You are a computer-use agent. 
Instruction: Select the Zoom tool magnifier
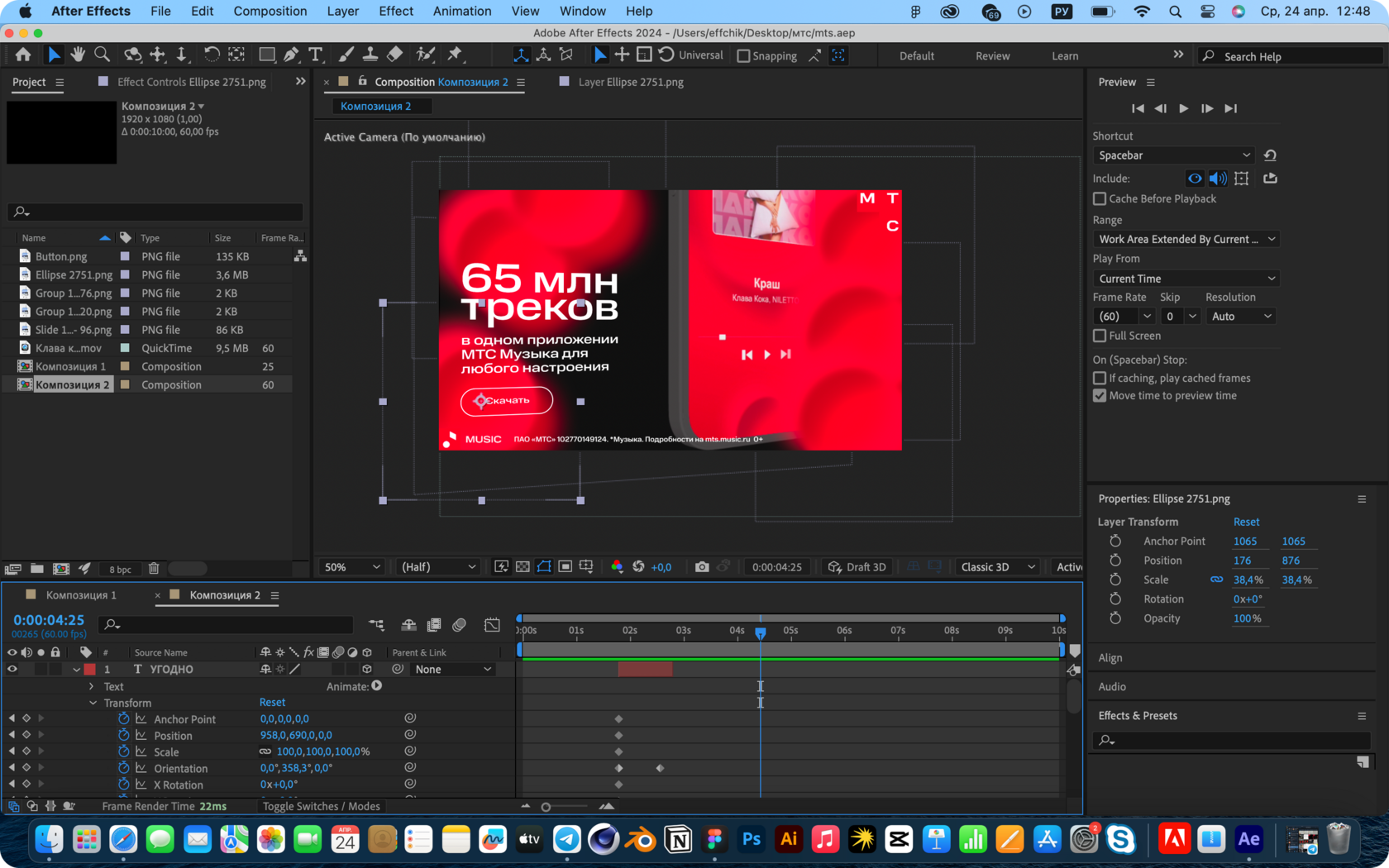coord(102,55)
